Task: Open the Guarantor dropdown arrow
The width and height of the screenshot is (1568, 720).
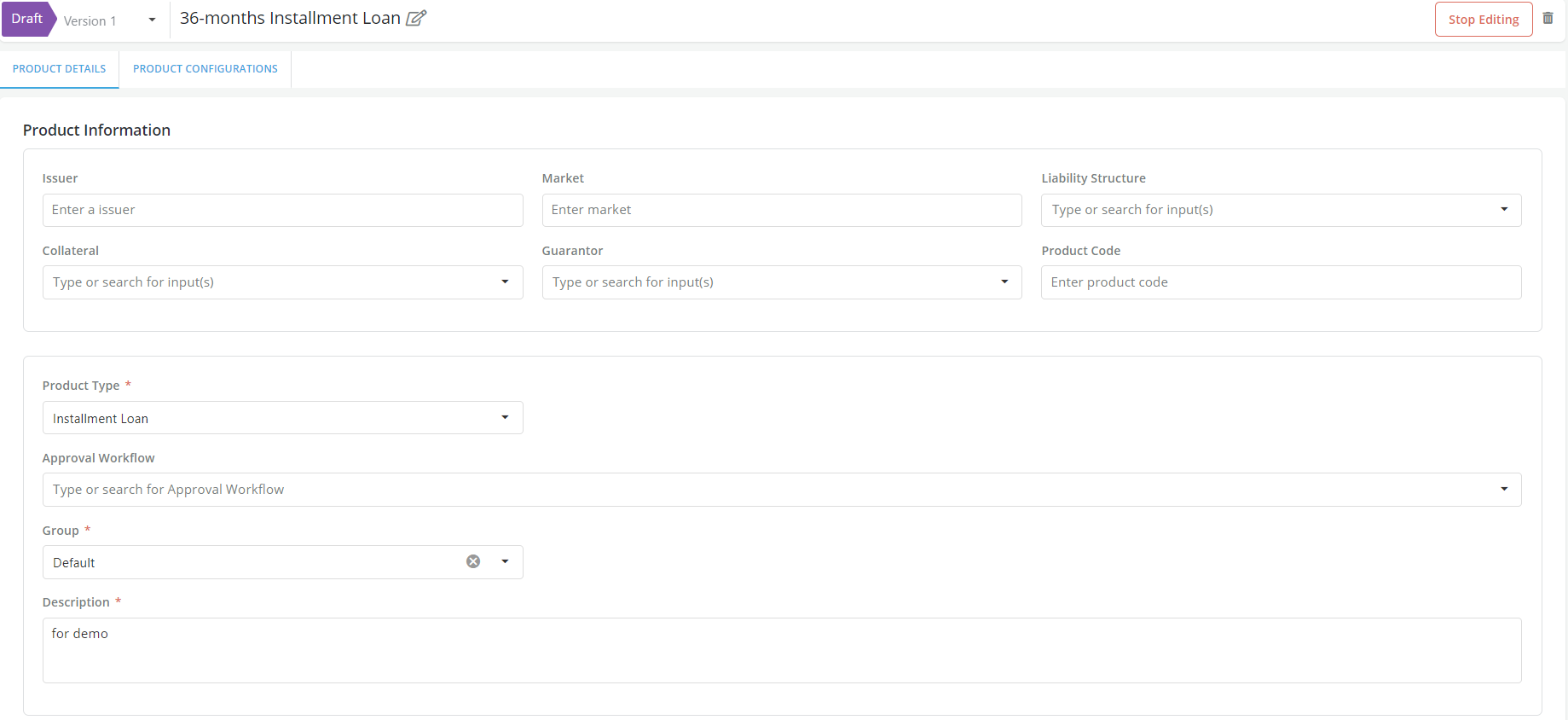Action: [x=1004, y=282]
